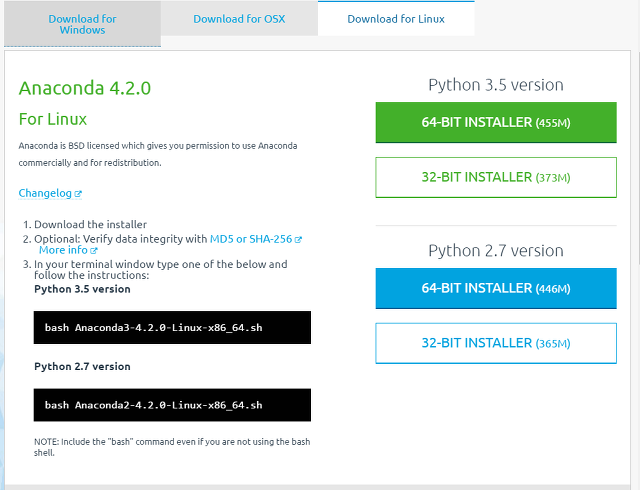Click external-link icon after SHA-256
640x490 pixels.
[298, 240]
